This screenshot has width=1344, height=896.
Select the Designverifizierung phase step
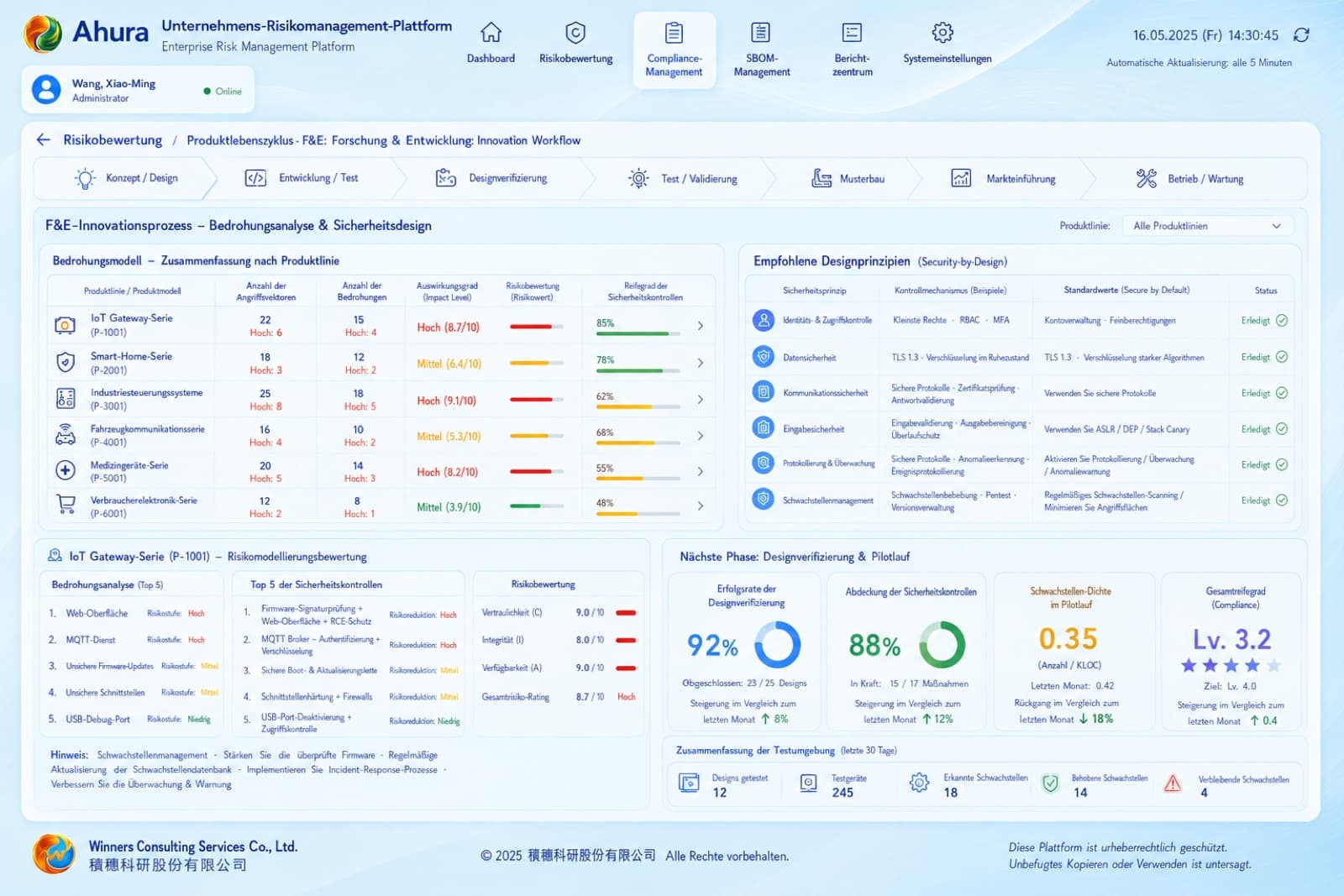click(x=491, y=178)
